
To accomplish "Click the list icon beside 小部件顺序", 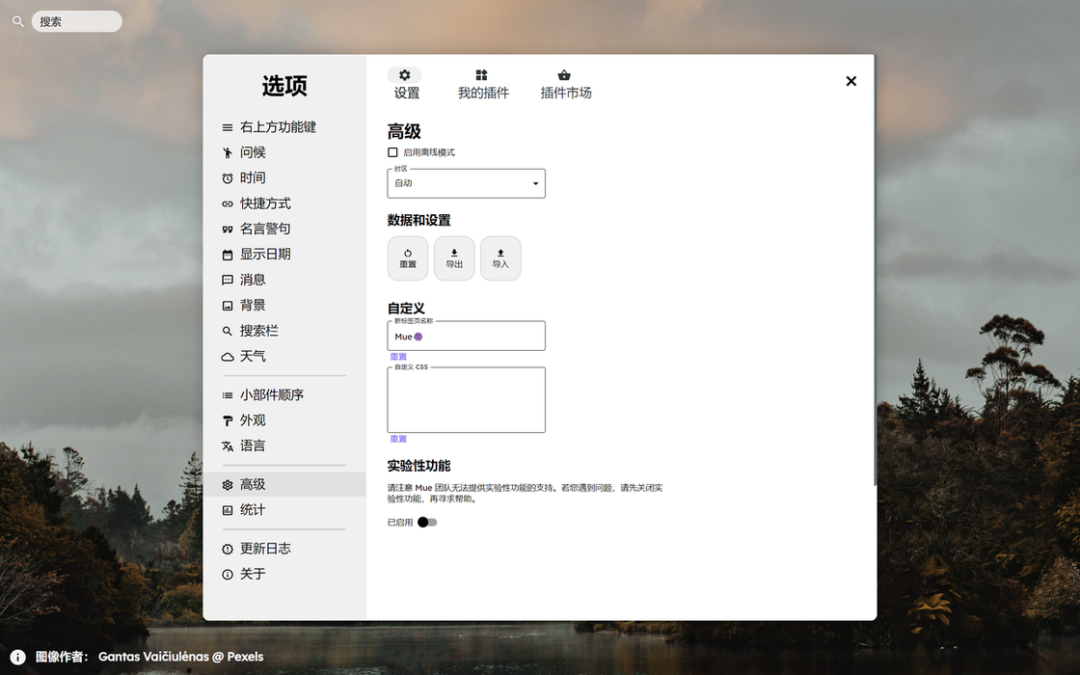I will click(x=227, y=395).
